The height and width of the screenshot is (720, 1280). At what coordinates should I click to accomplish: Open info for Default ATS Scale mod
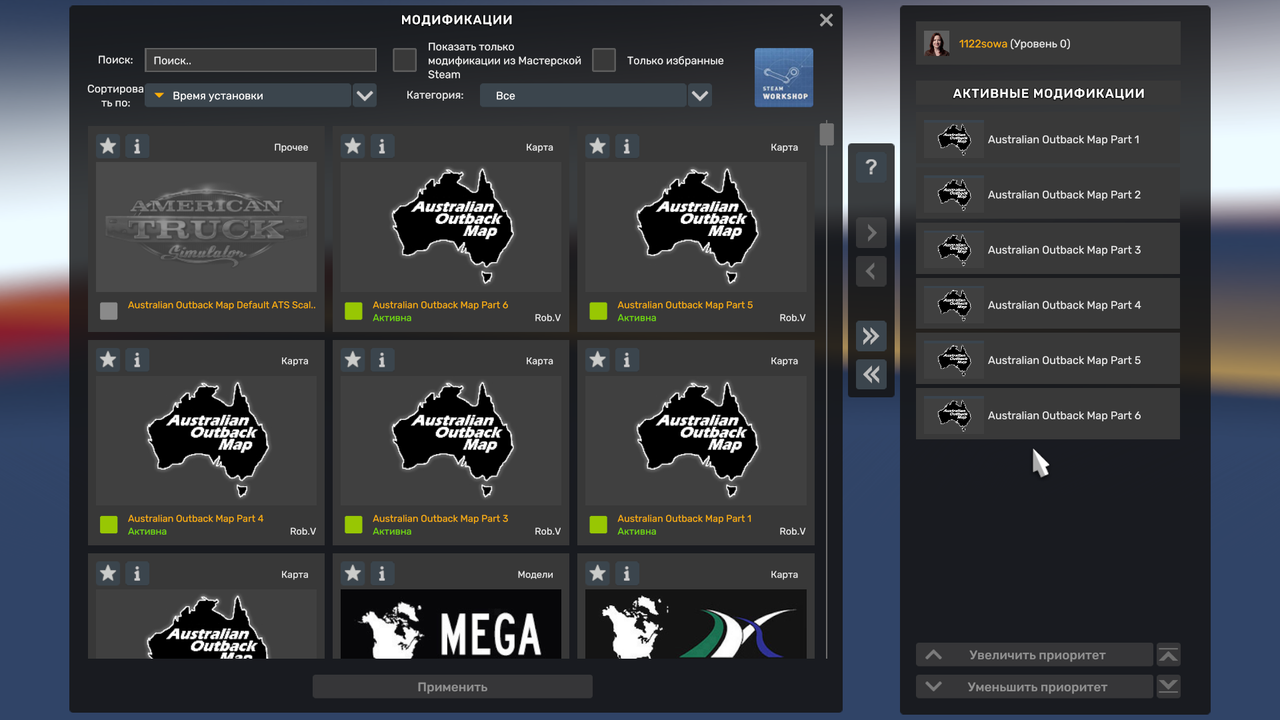click(137, 146)
